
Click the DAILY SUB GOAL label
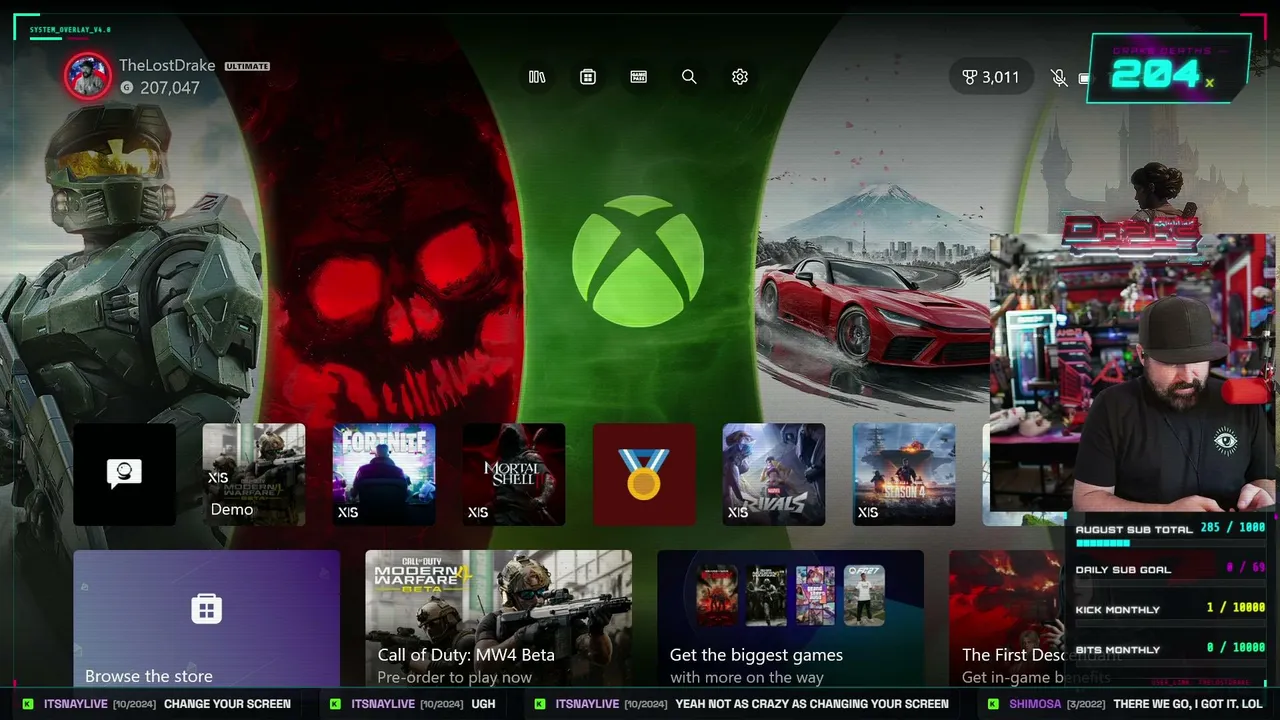pos(1123,570)
